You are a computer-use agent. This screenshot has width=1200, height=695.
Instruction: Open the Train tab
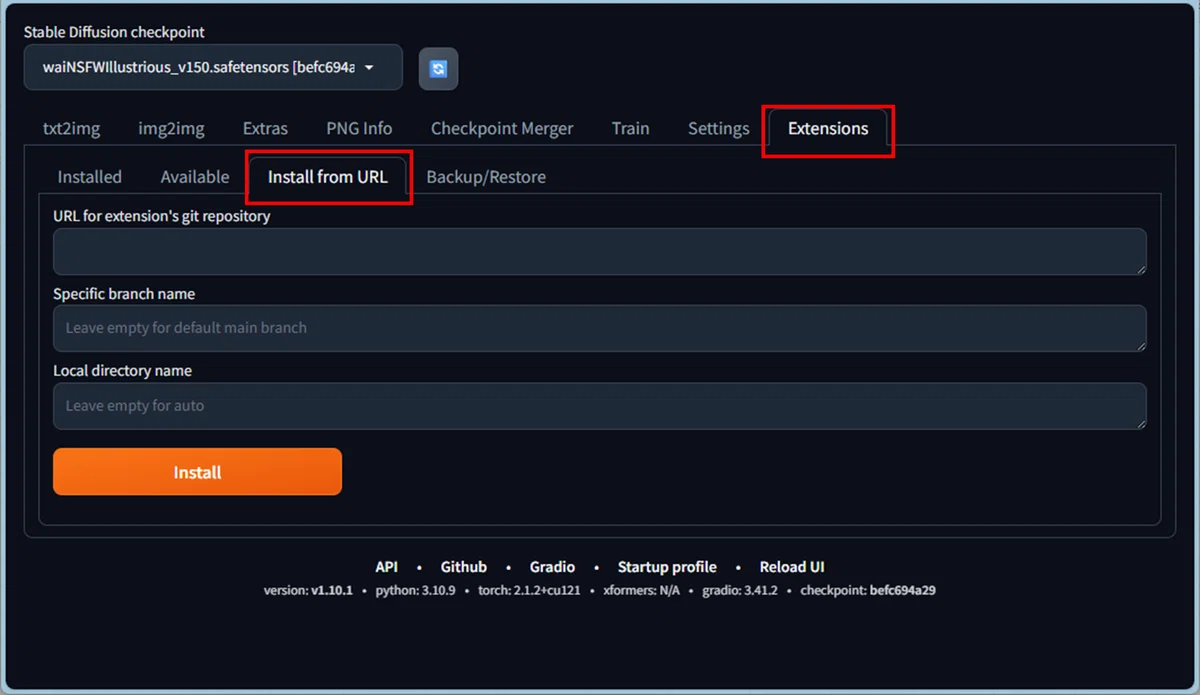coord(630,128)
